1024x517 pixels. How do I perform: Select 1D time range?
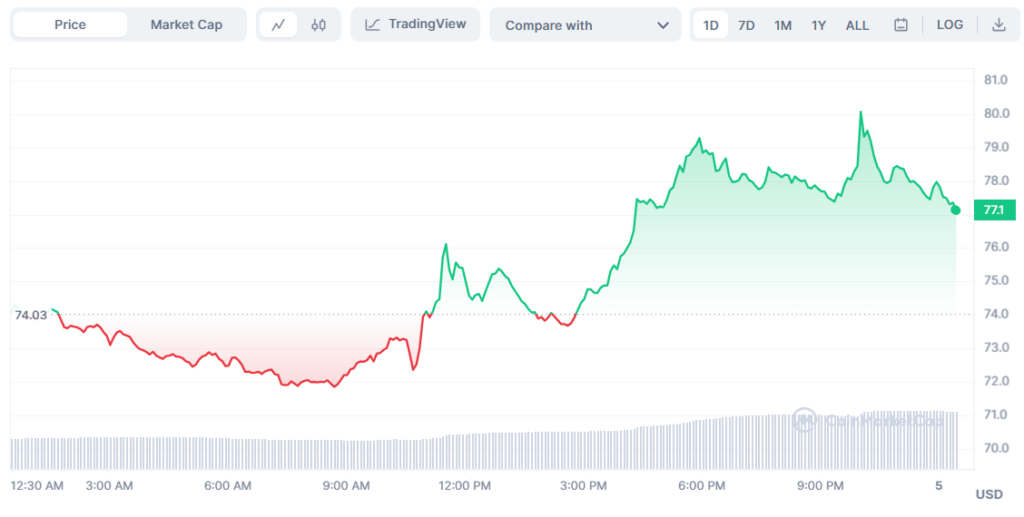[x=711, y=25]
